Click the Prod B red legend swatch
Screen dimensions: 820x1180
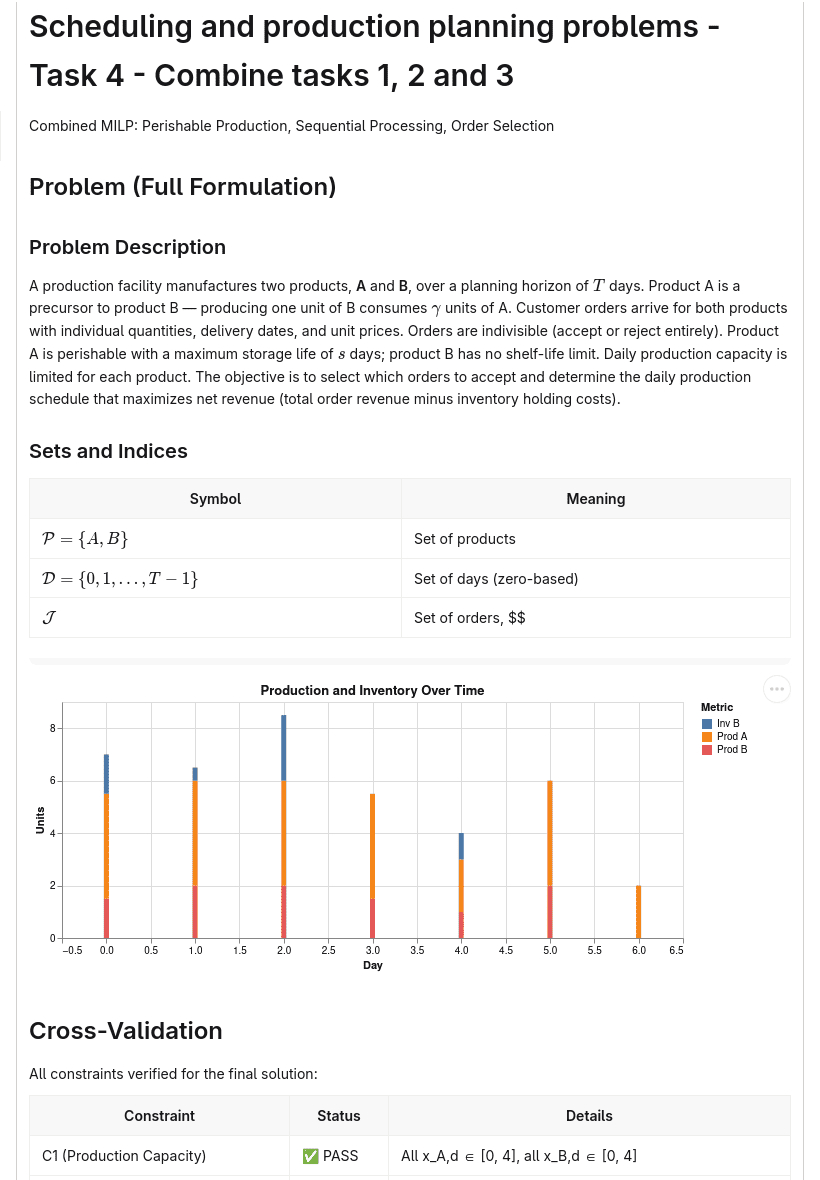[x=706, y=750]
